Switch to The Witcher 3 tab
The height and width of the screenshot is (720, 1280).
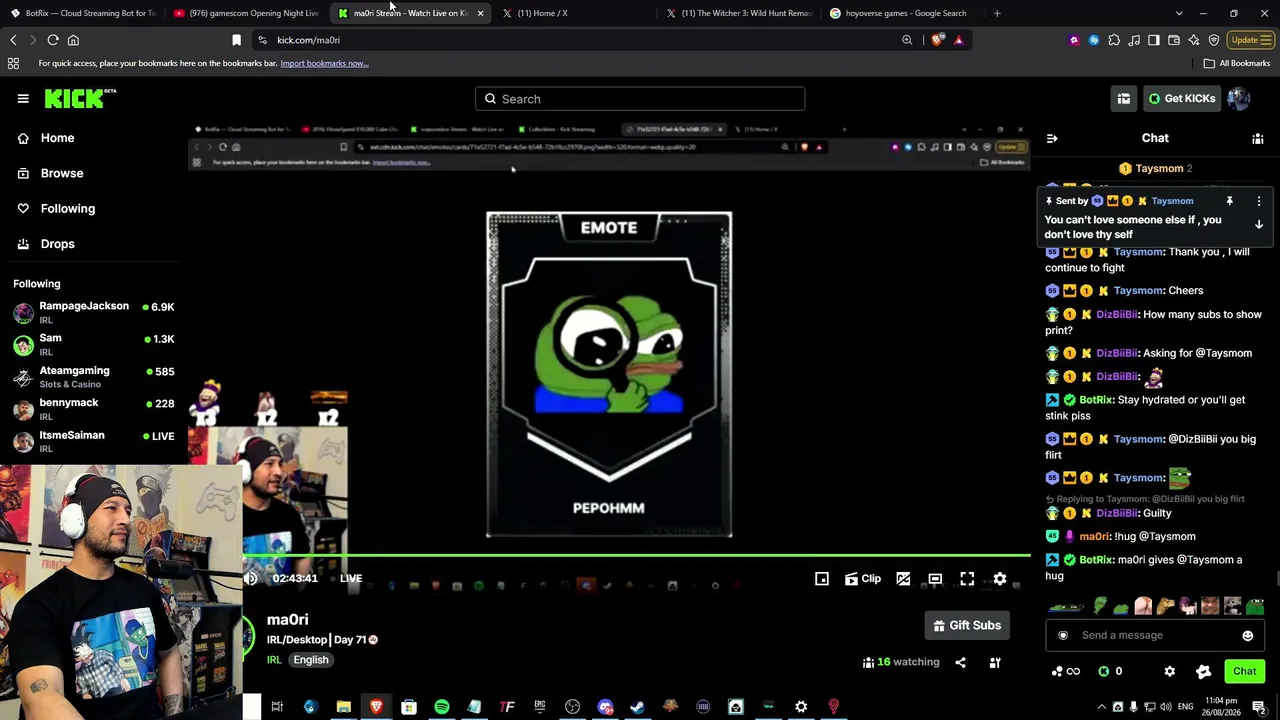(739, 13)
